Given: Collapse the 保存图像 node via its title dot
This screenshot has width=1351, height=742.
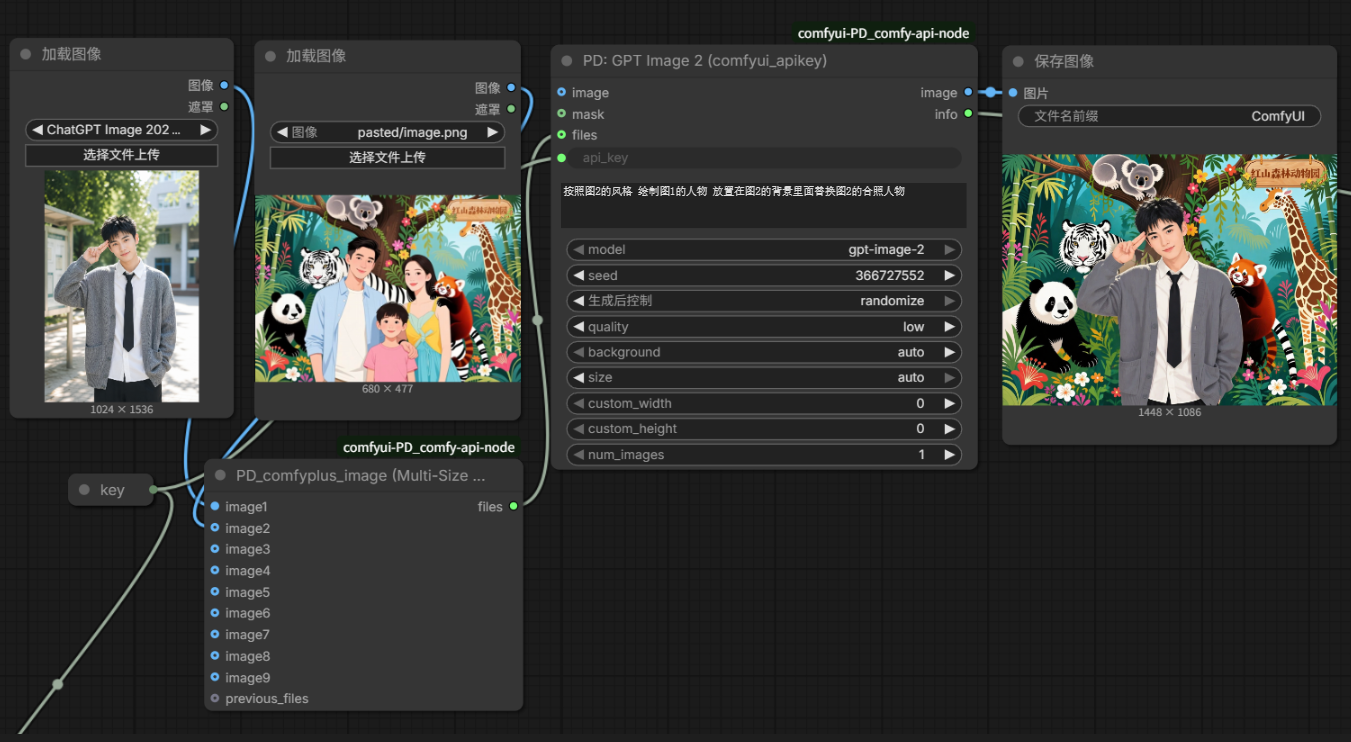Looking at the screenshot, I should pos(1019,61).
